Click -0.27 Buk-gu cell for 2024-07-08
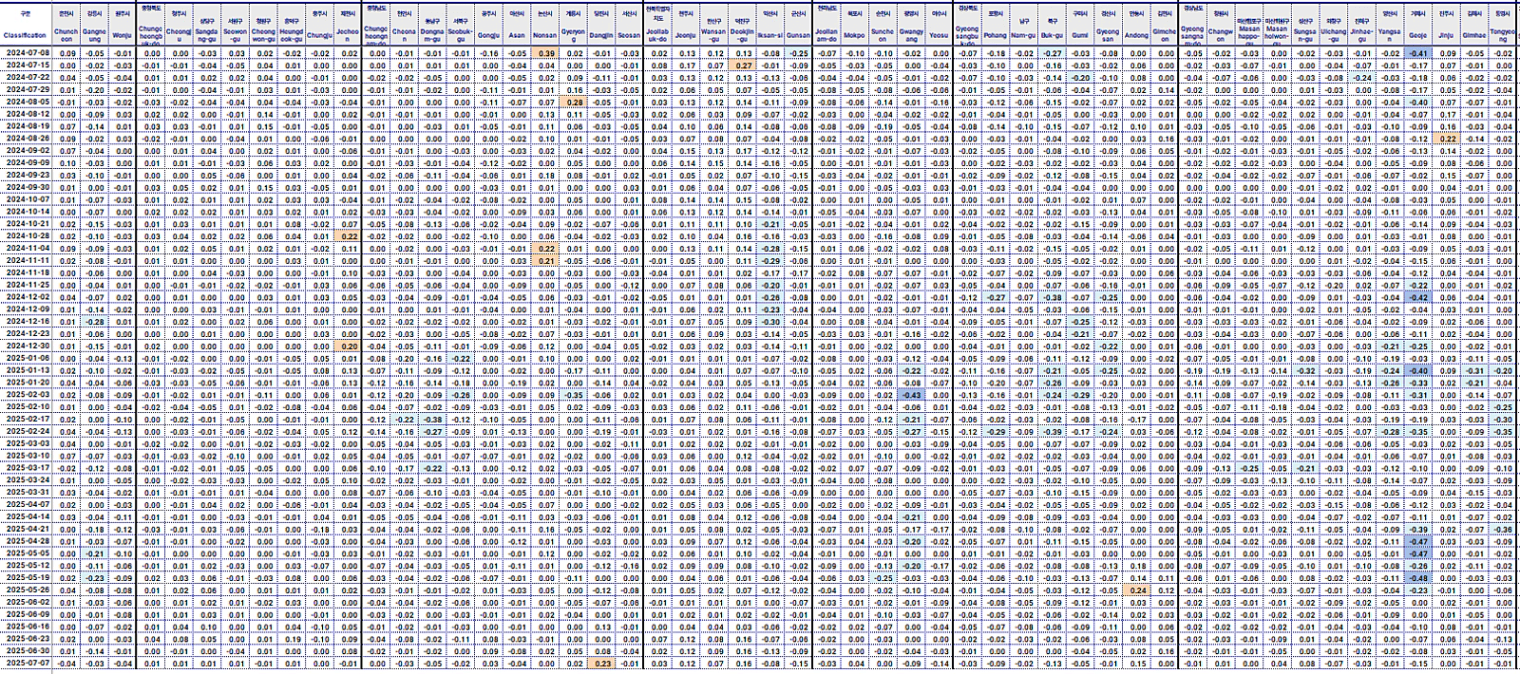The height and width of the screenshot is (674, 1520). [x=1052, y=52]
